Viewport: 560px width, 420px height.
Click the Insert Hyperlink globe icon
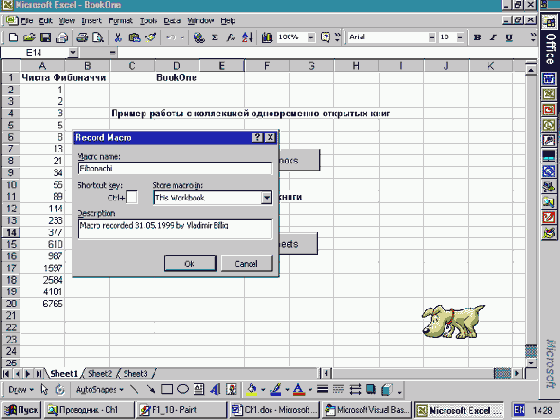199,37
